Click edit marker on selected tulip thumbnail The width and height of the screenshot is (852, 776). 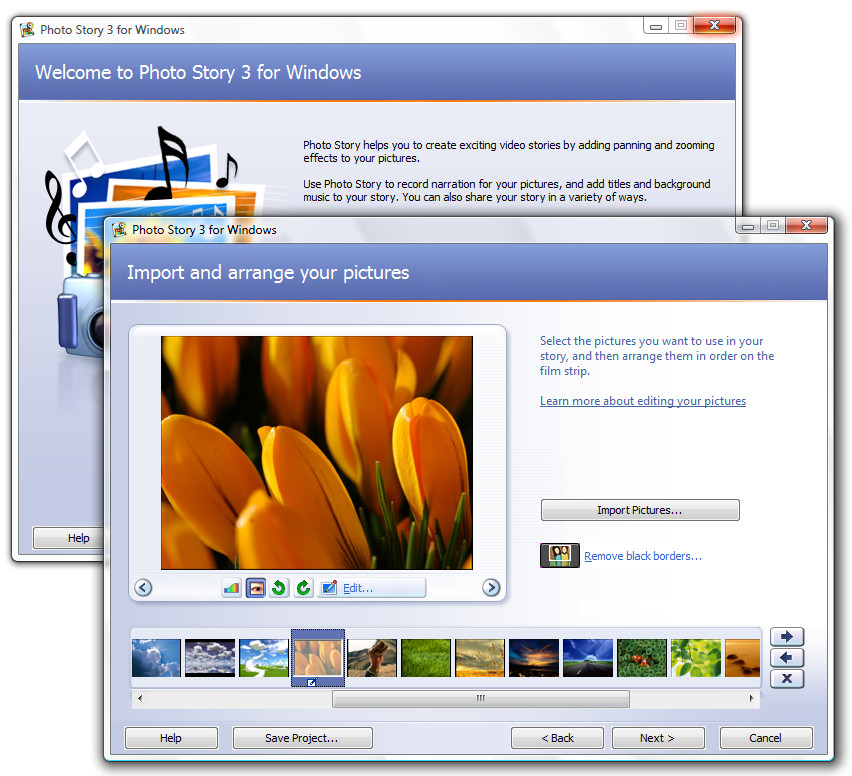[x=312, y=682]
